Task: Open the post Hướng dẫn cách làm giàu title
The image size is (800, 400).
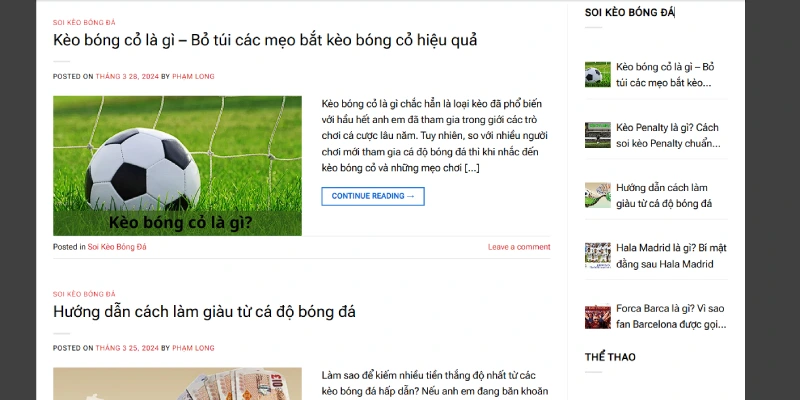Action: coord(204,312)
